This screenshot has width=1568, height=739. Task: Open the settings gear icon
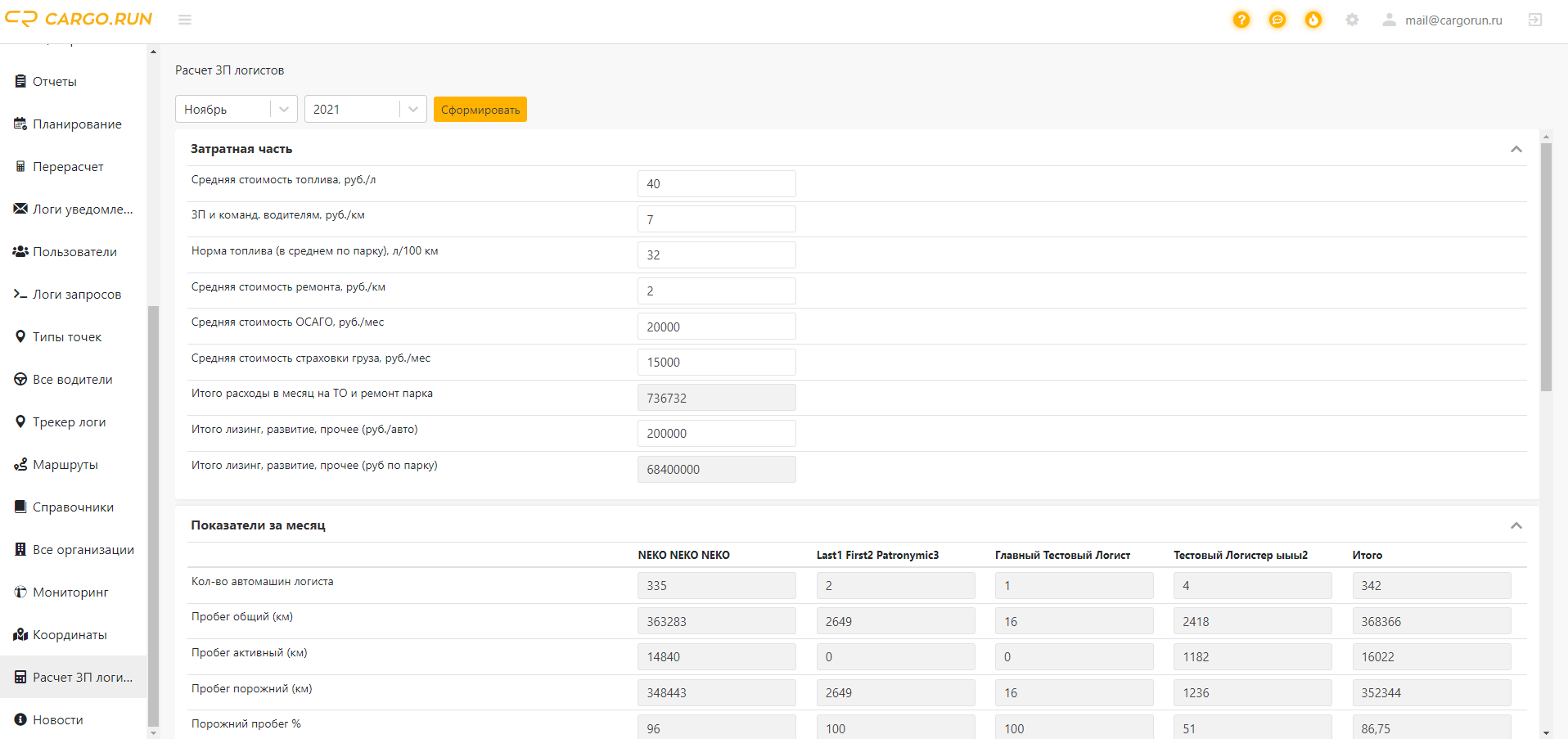tap(1352, 20)
